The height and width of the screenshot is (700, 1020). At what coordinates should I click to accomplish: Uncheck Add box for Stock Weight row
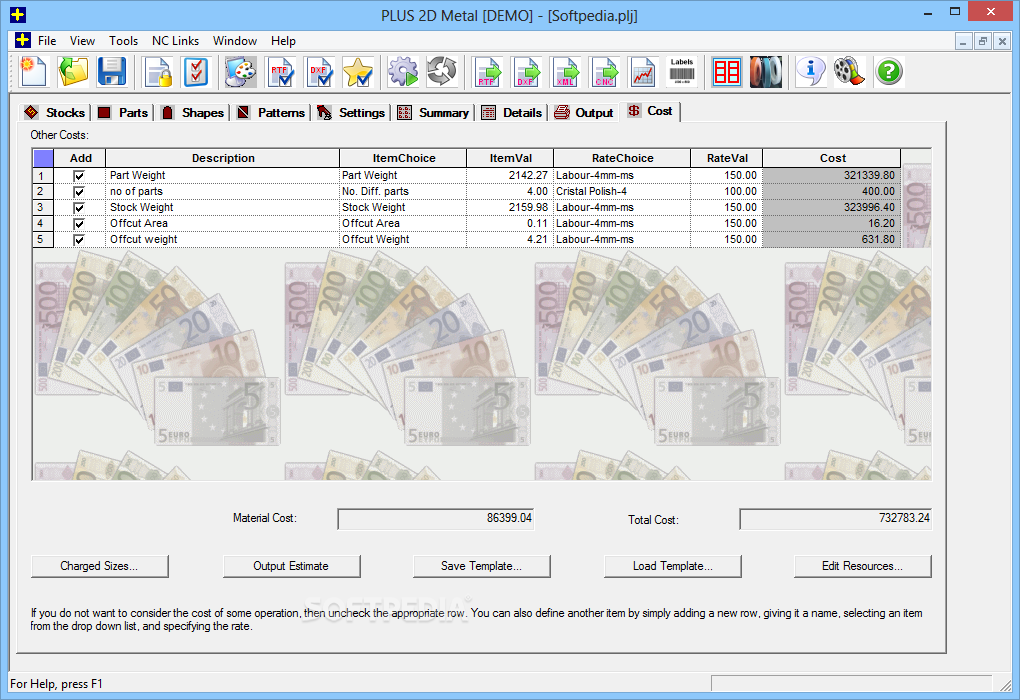click(x=79, y=208)
